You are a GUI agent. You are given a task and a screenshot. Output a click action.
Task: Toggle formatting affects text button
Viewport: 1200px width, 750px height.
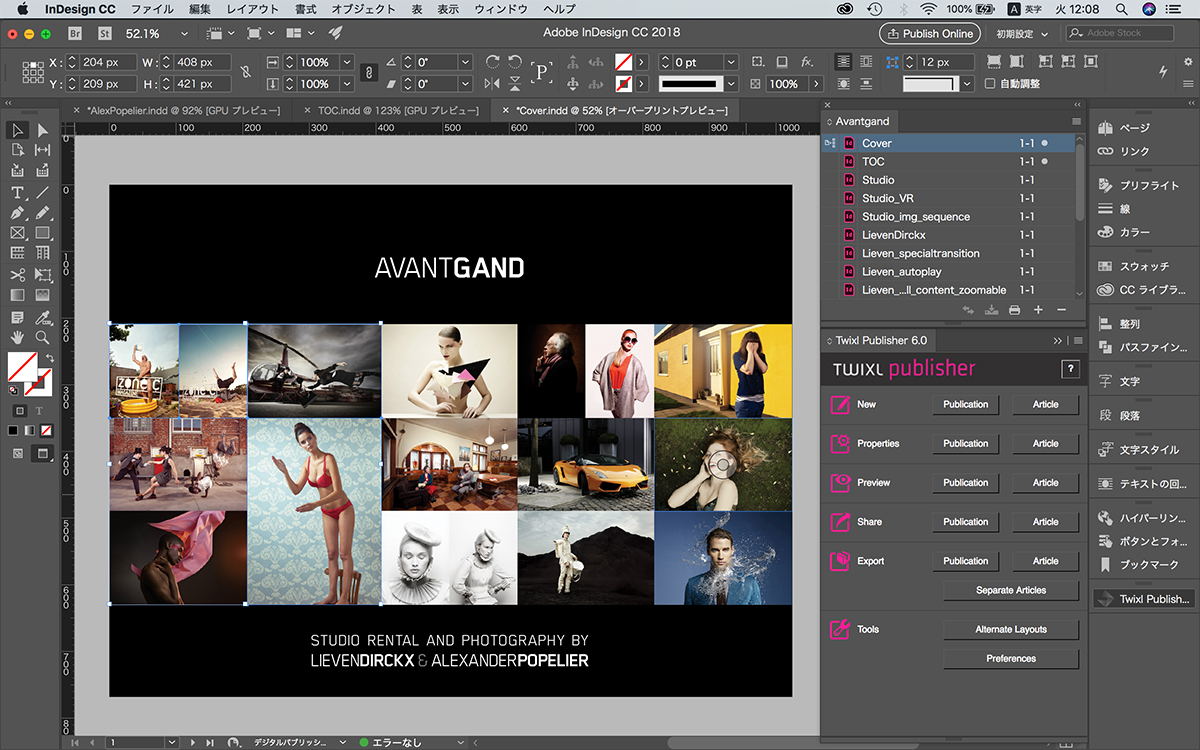click(40, 411)
